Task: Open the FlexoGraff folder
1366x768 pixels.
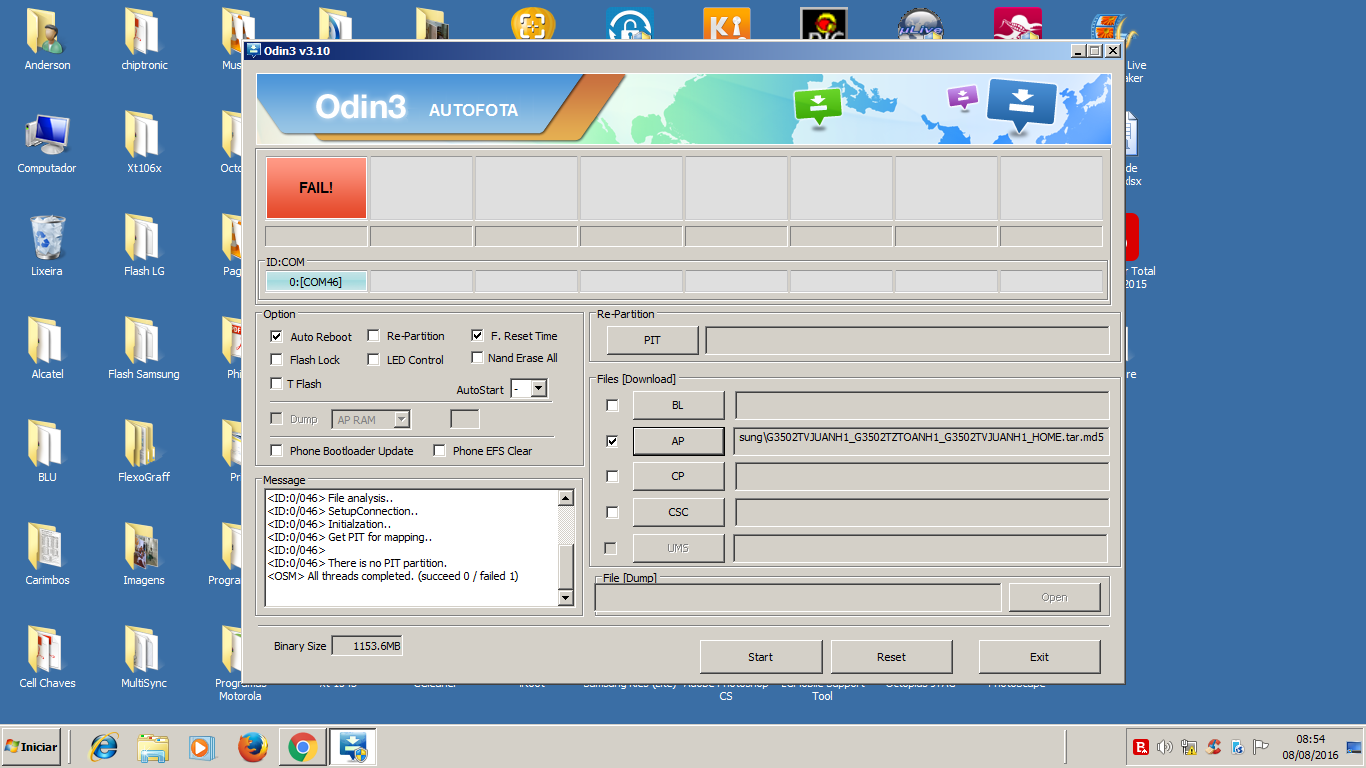Action: pyautogui.click(x=144, y=452)
